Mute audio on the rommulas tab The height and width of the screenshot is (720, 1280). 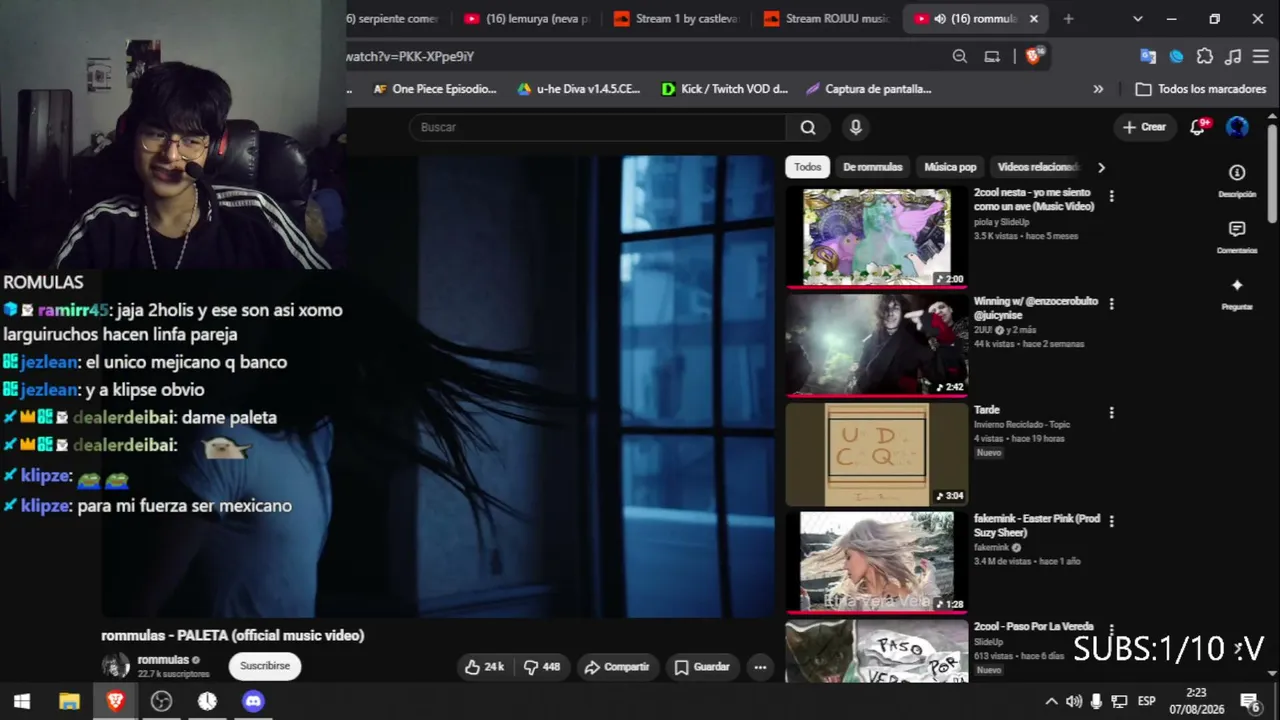point(940,18)
